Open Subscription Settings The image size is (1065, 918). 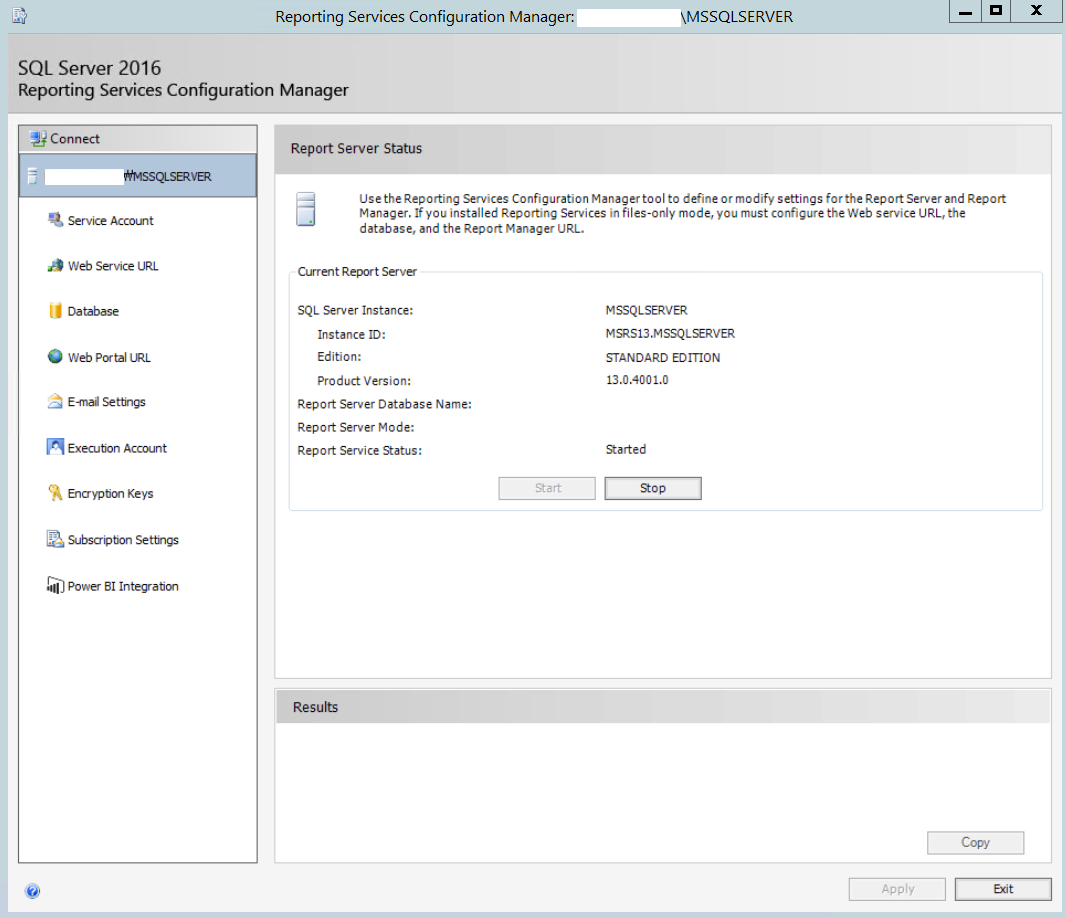(x=122, y=539)
